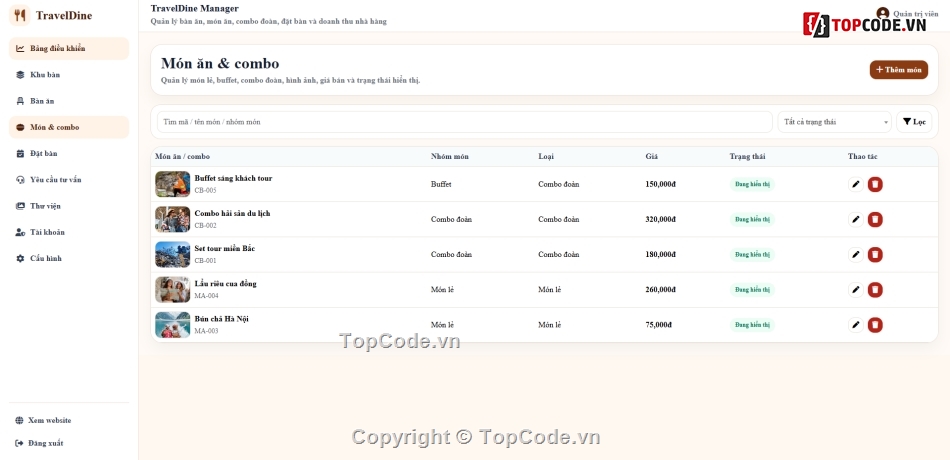Click the Lẩu riêu cua đồng image

click(173, 290)
